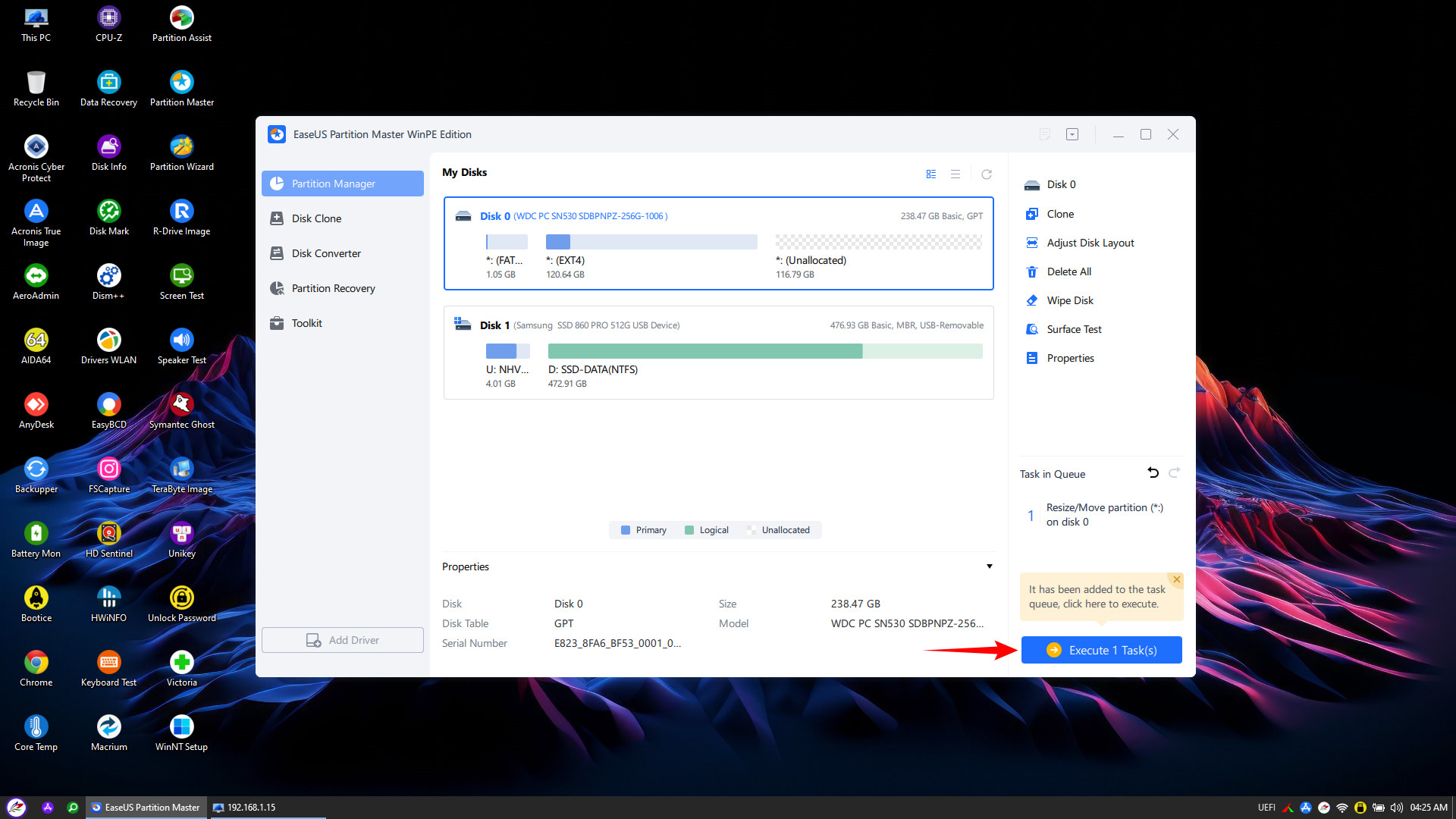The width and height of the screenshot is (1456, 819).
Task: Select Adjust Disk Layout option
Action: point(1090,243)
